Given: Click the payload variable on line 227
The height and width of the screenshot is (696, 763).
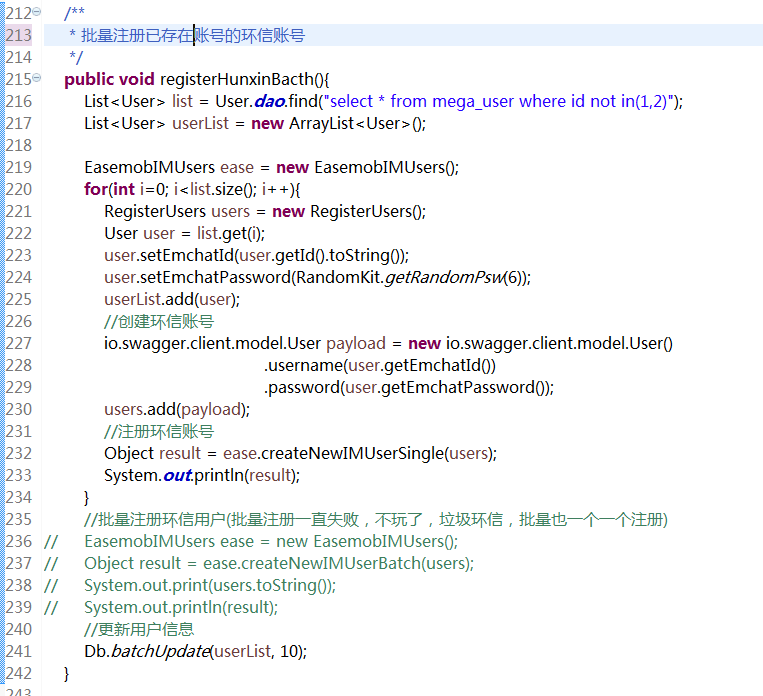Looking at the screenshot, I should tap(356, 344).
